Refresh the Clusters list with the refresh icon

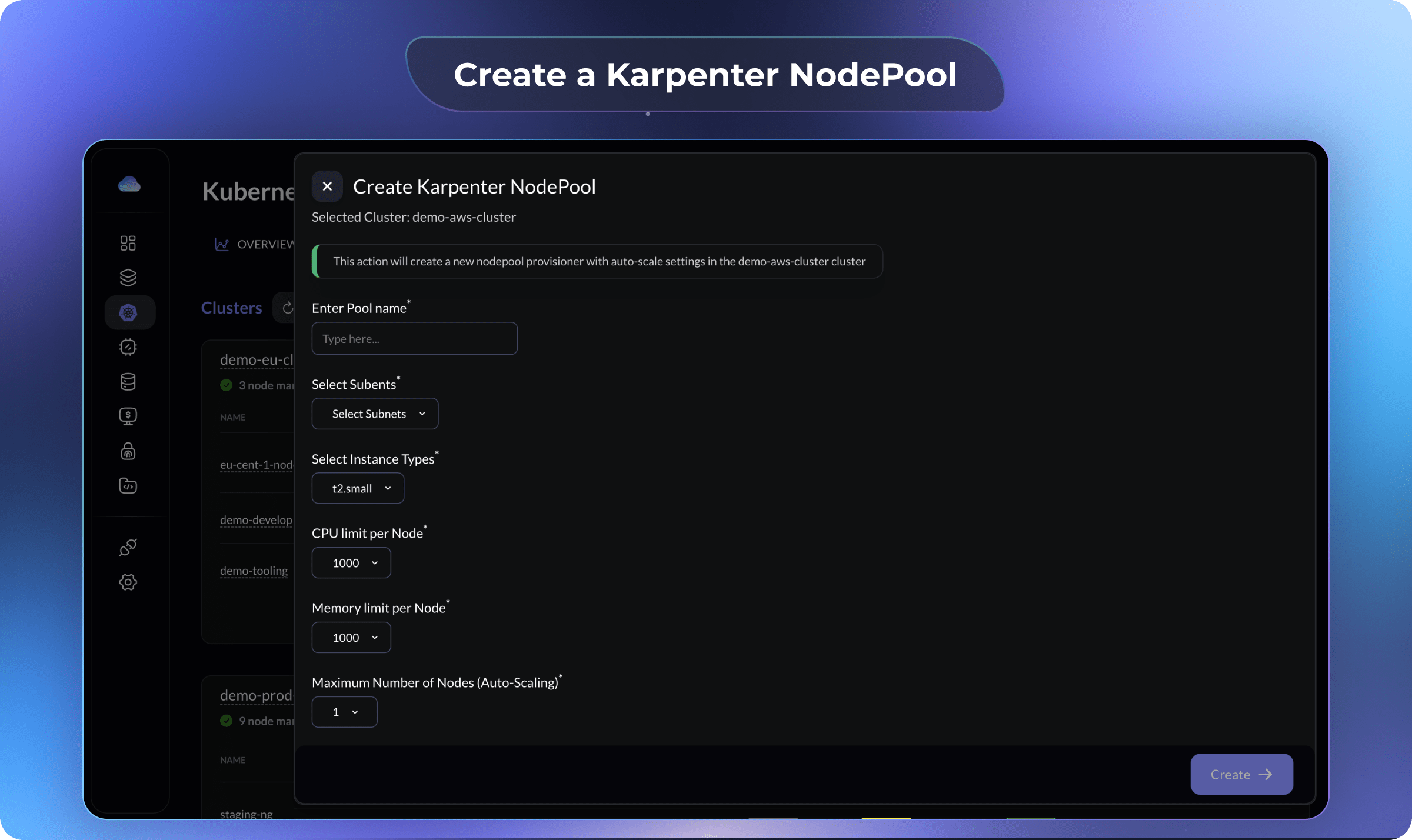coord(288,307)
